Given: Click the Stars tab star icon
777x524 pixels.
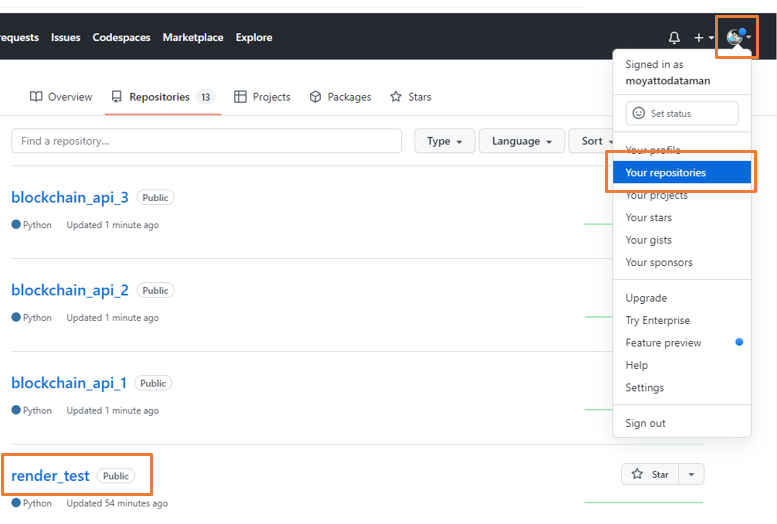Looking at the screenshot, I should [396, 97].
